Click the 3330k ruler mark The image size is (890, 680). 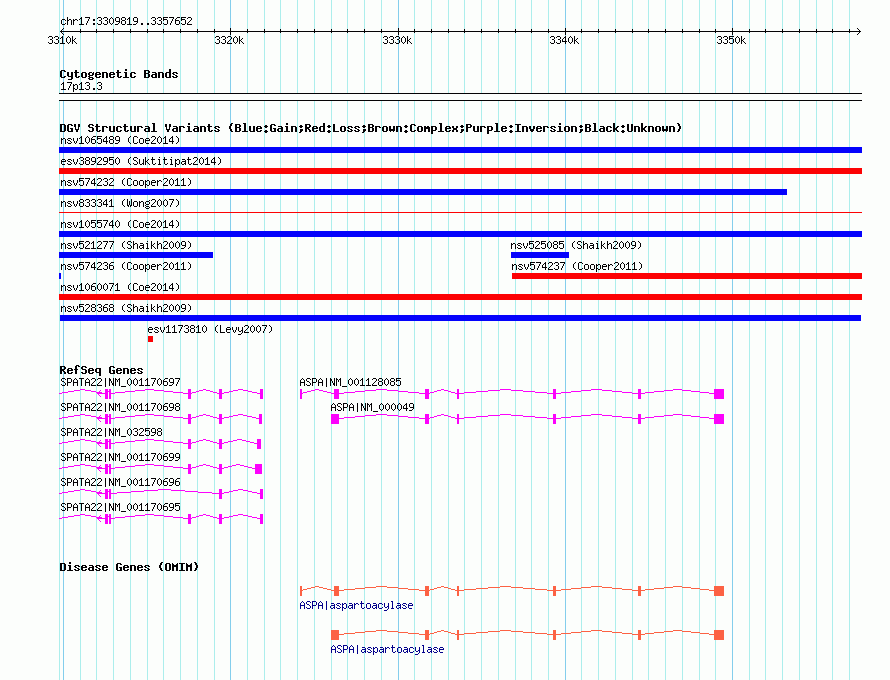point(397,40)
